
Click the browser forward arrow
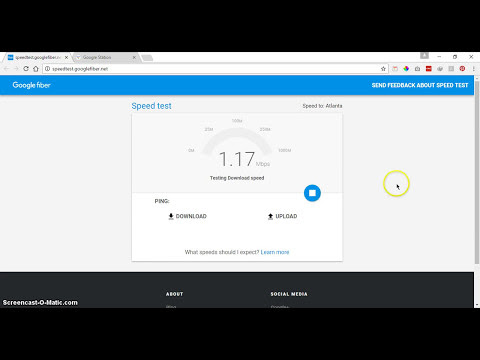click(16, 69)
